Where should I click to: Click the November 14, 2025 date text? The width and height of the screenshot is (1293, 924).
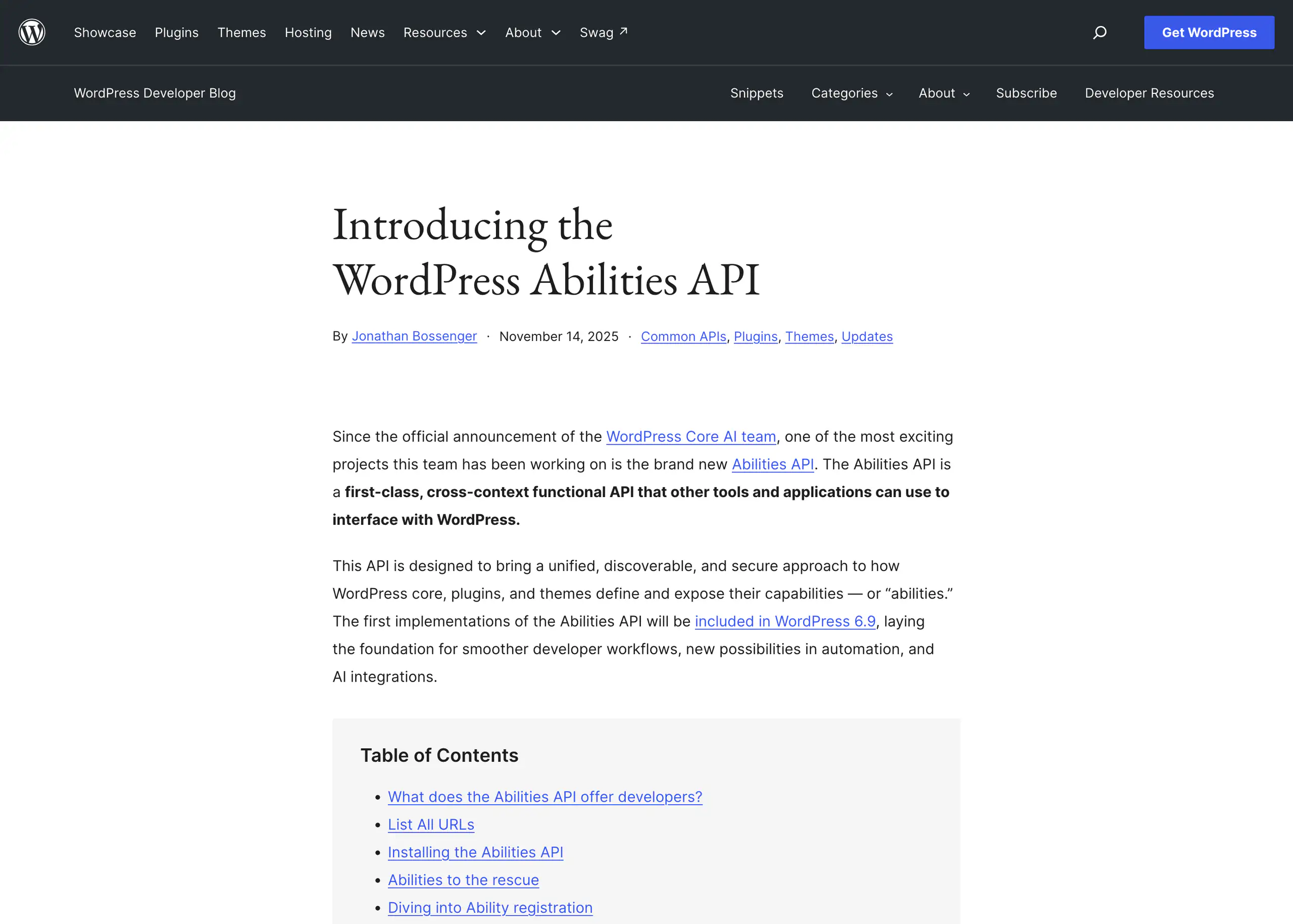(559, 337)
